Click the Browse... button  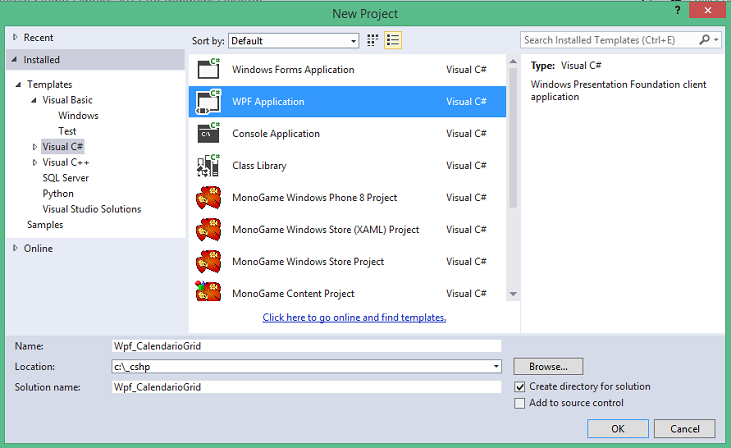click(x=548, y=366)
